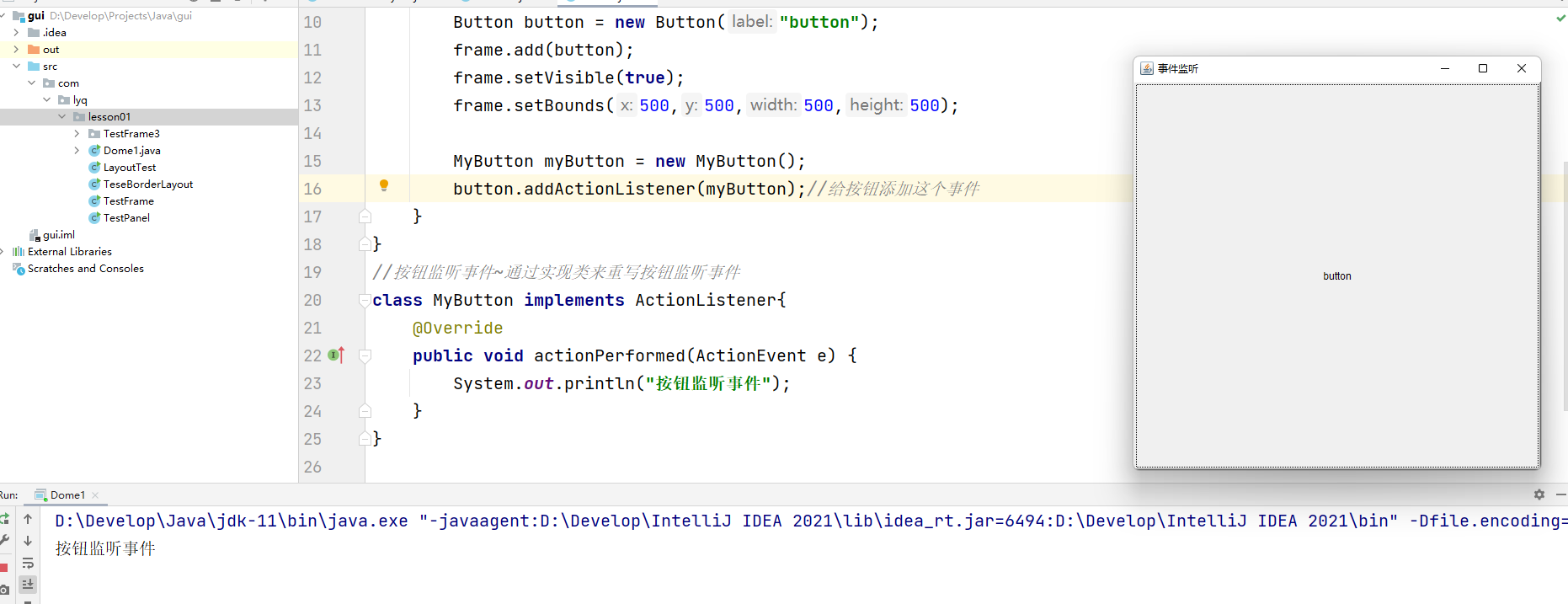Collapse the com package
1568x604 pixels.
31,83
